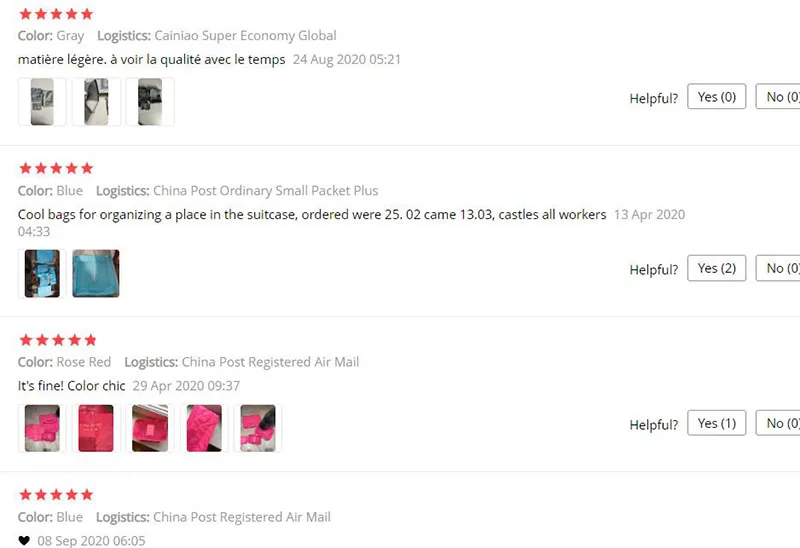
Task: Open third rose red review photo
Action: tap(150, 428)
